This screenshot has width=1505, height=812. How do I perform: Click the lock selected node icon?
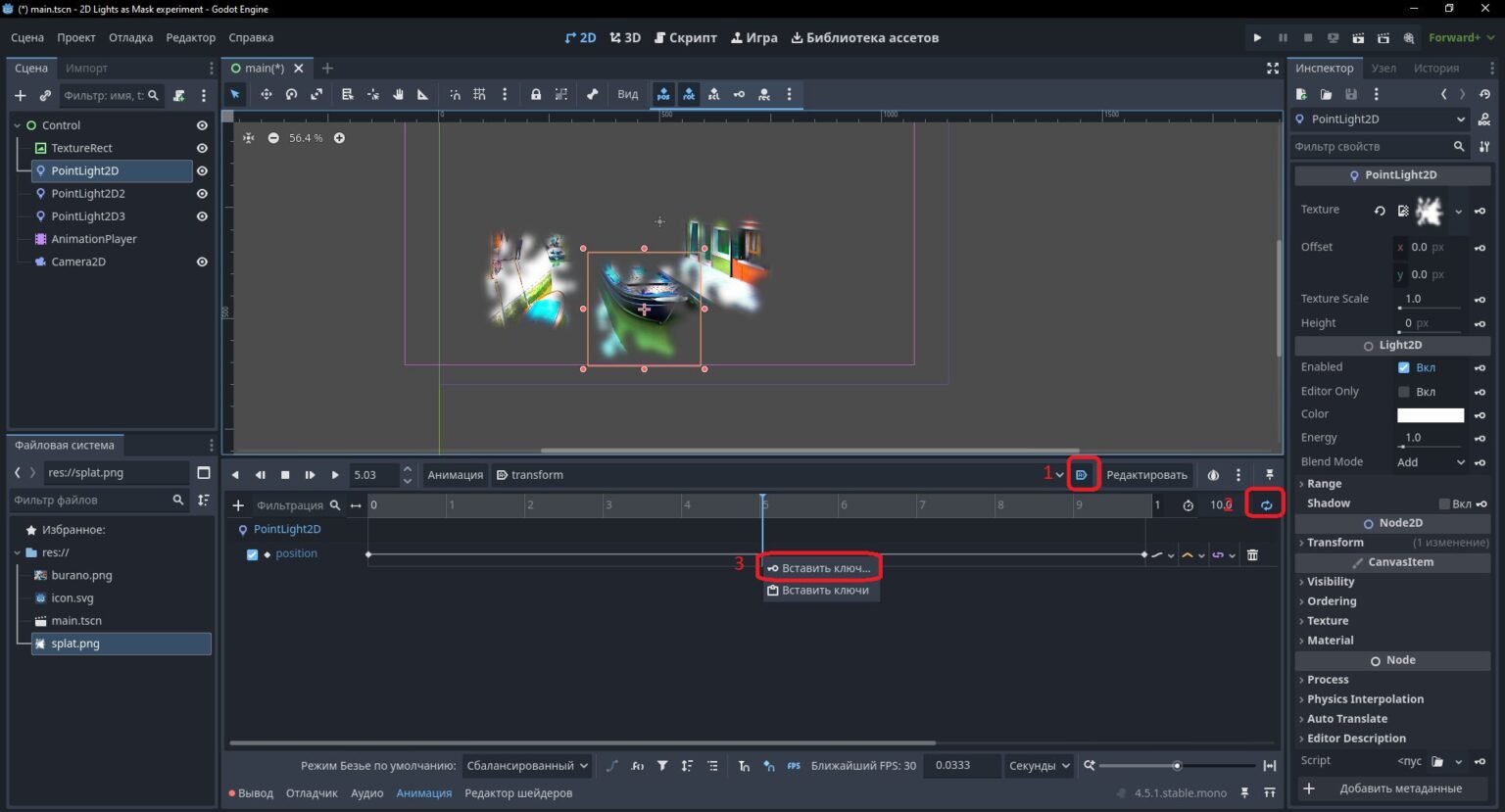tap(536, 95)
